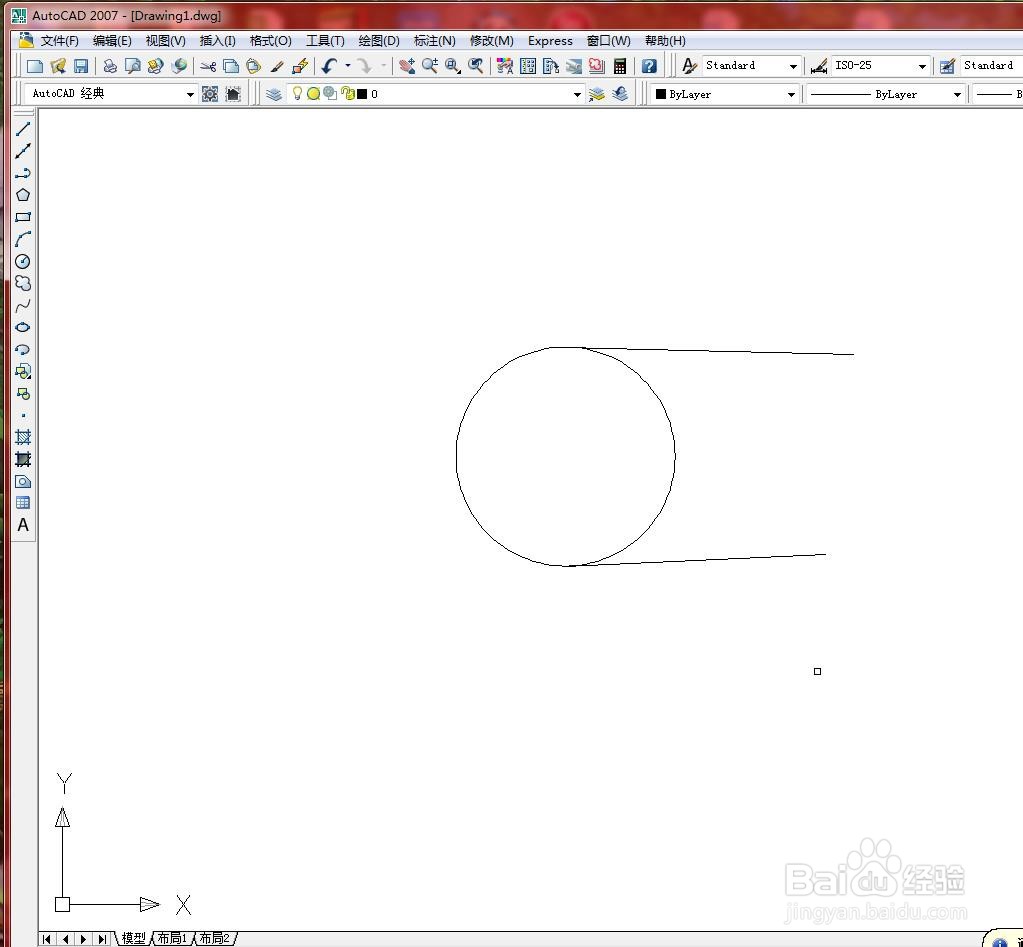This screenshot has height=947, width=1023.
Task: Select the Revision Cloud tool
Action: [23, 283]
